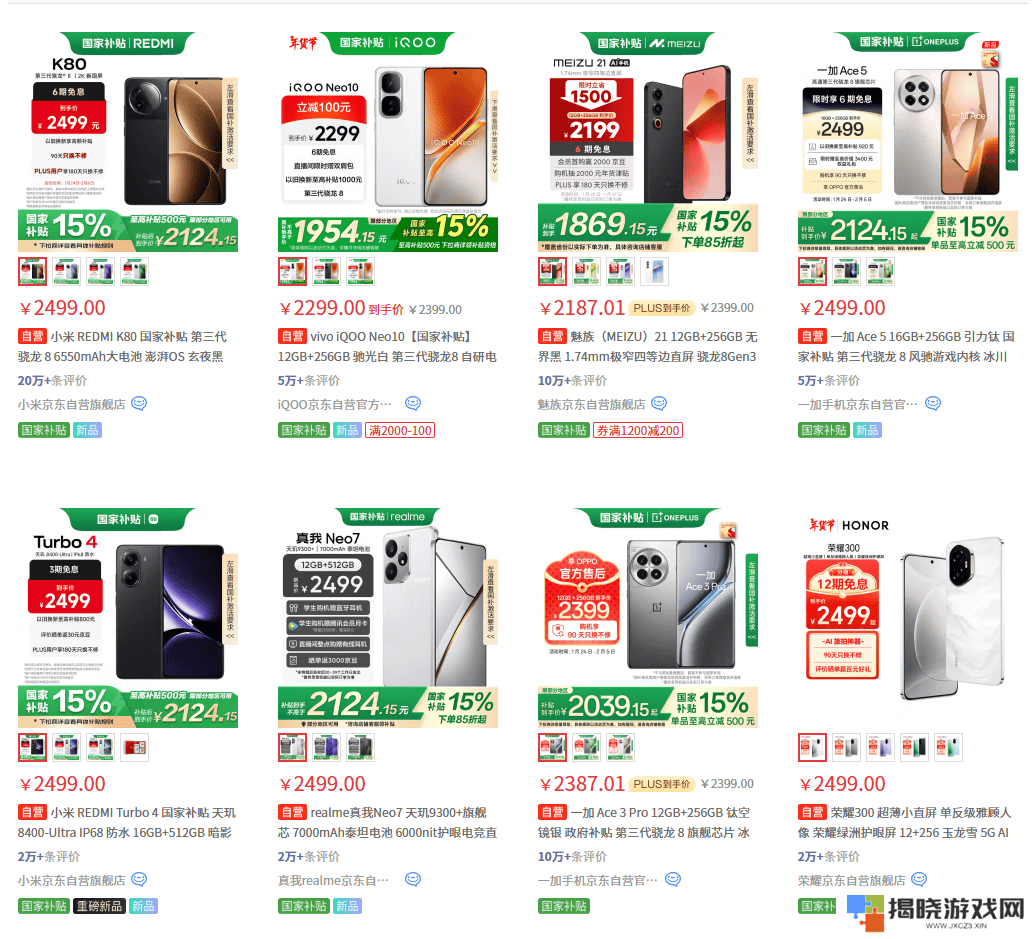Viewport: 1036px width, 939px height.
Task: Select fourth color thumbnail under MEIZU 21
Action: click(x=654, y=272)
